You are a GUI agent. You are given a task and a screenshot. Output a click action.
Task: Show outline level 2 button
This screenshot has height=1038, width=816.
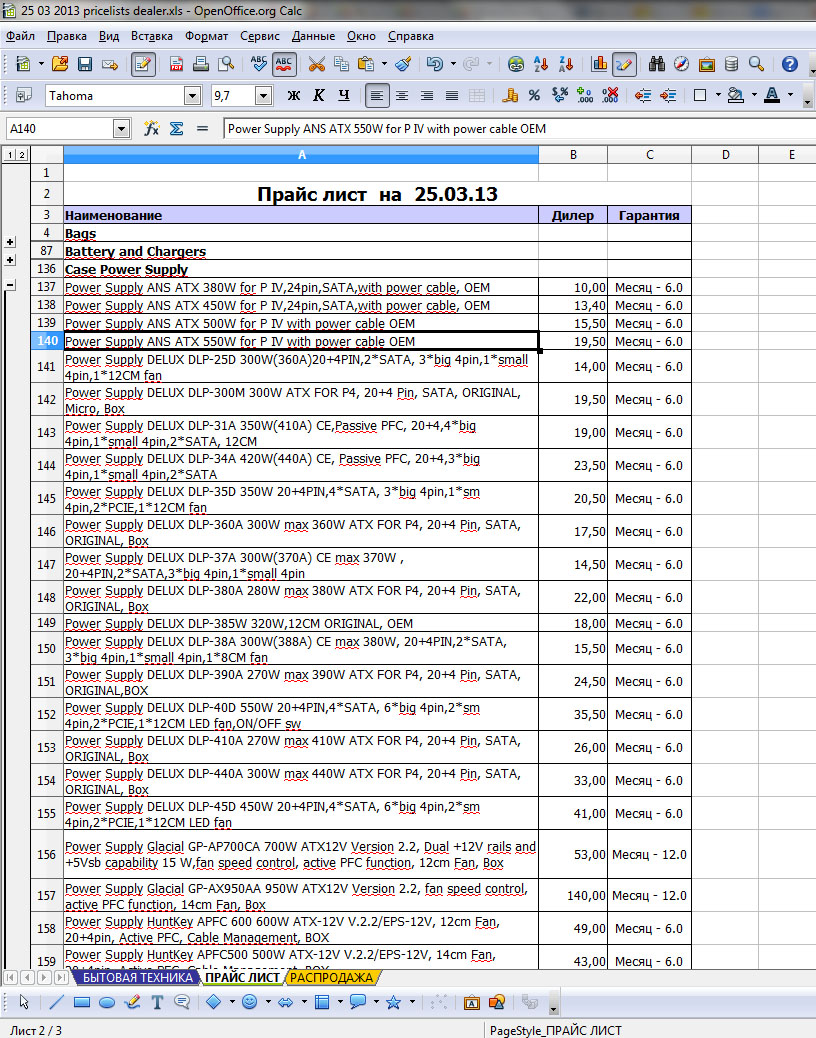point(21,155)
